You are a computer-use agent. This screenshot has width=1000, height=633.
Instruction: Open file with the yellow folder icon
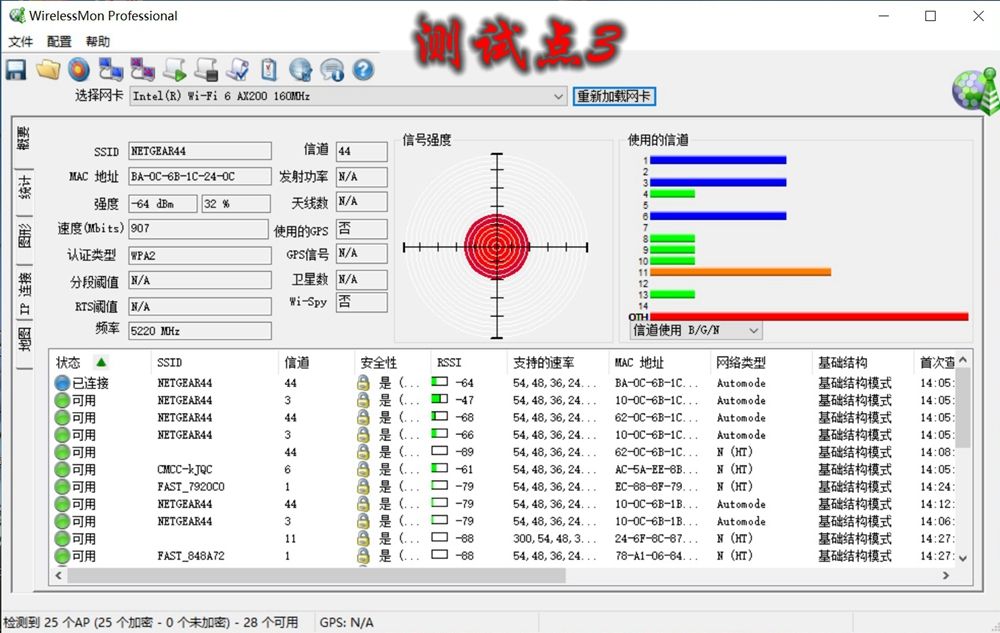[x=48, y=69]
